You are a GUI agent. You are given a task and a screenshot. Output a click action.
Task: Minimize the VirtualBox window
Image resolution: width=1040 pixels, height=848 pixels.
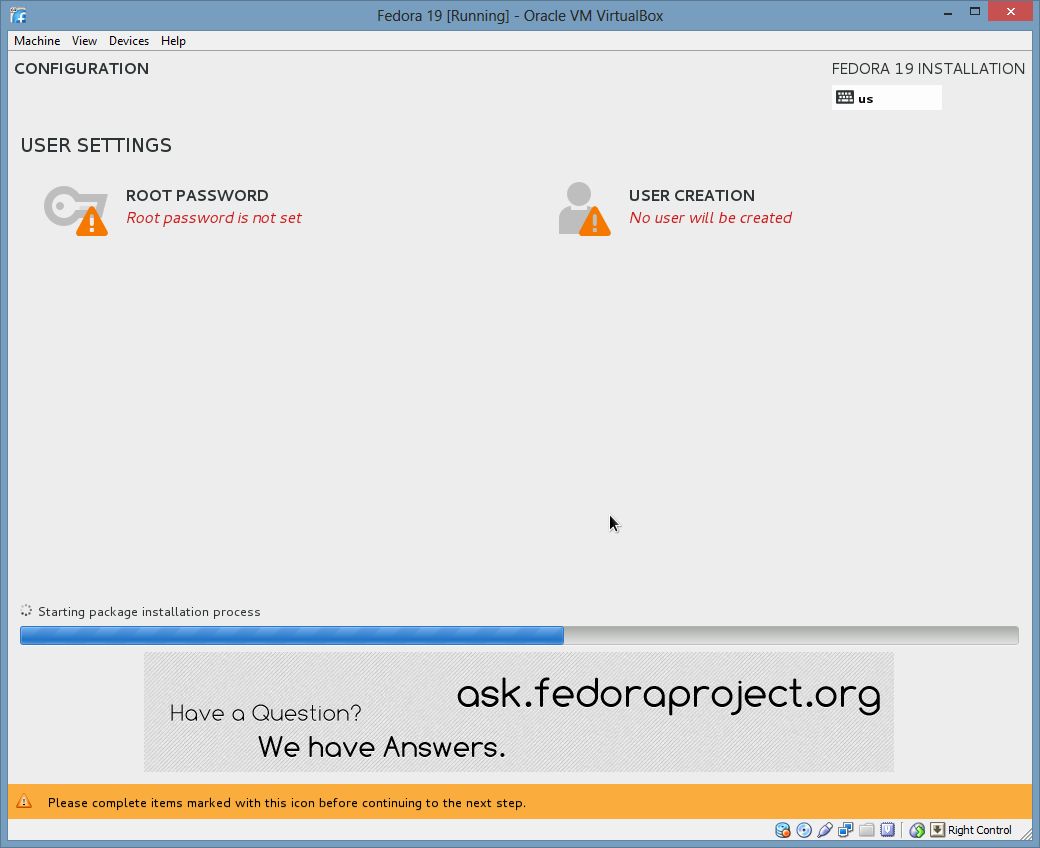(948, 13)
